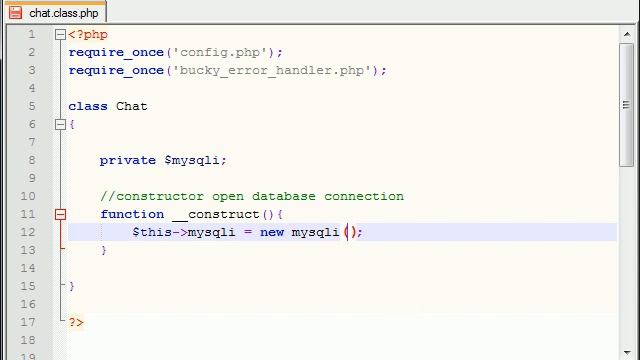Click 'mysqli' after new on line 12
Screen dimensions: 640x360
click(x=316, y=232)
